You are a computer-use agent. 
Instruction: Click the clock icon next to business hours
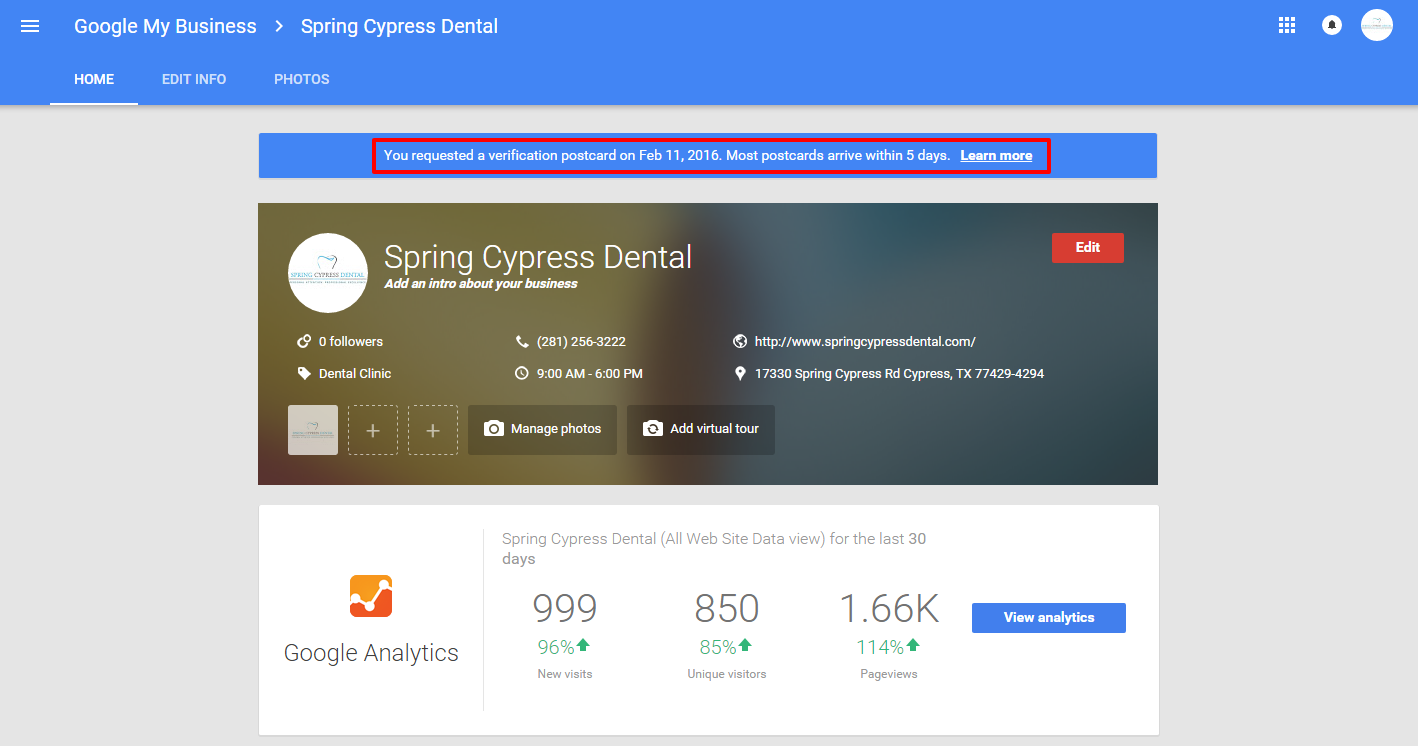[521, 374]
